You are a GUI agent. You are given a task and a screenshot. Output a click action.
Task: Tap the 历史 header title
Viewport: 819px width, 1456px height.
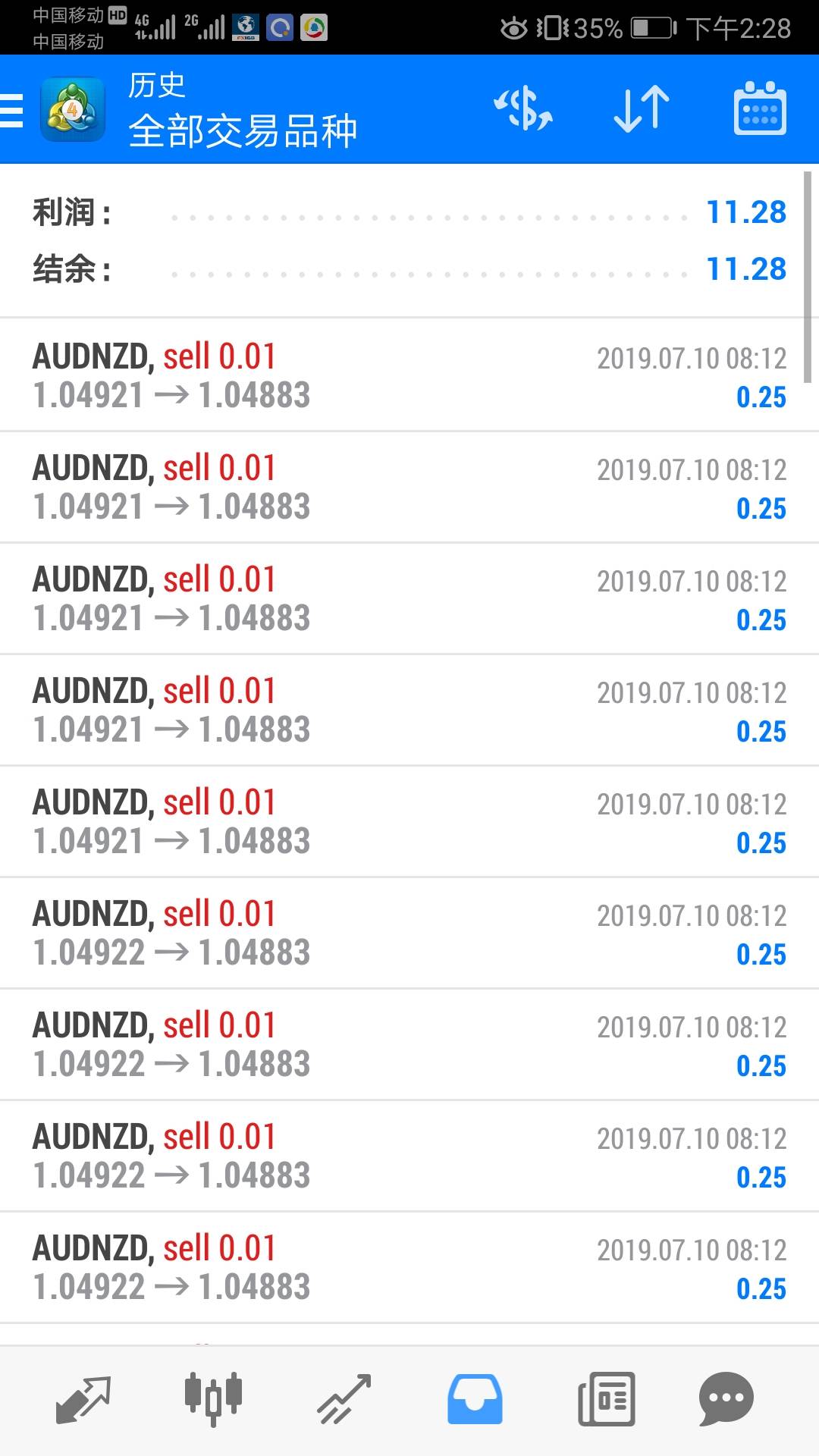coord(157,85)
